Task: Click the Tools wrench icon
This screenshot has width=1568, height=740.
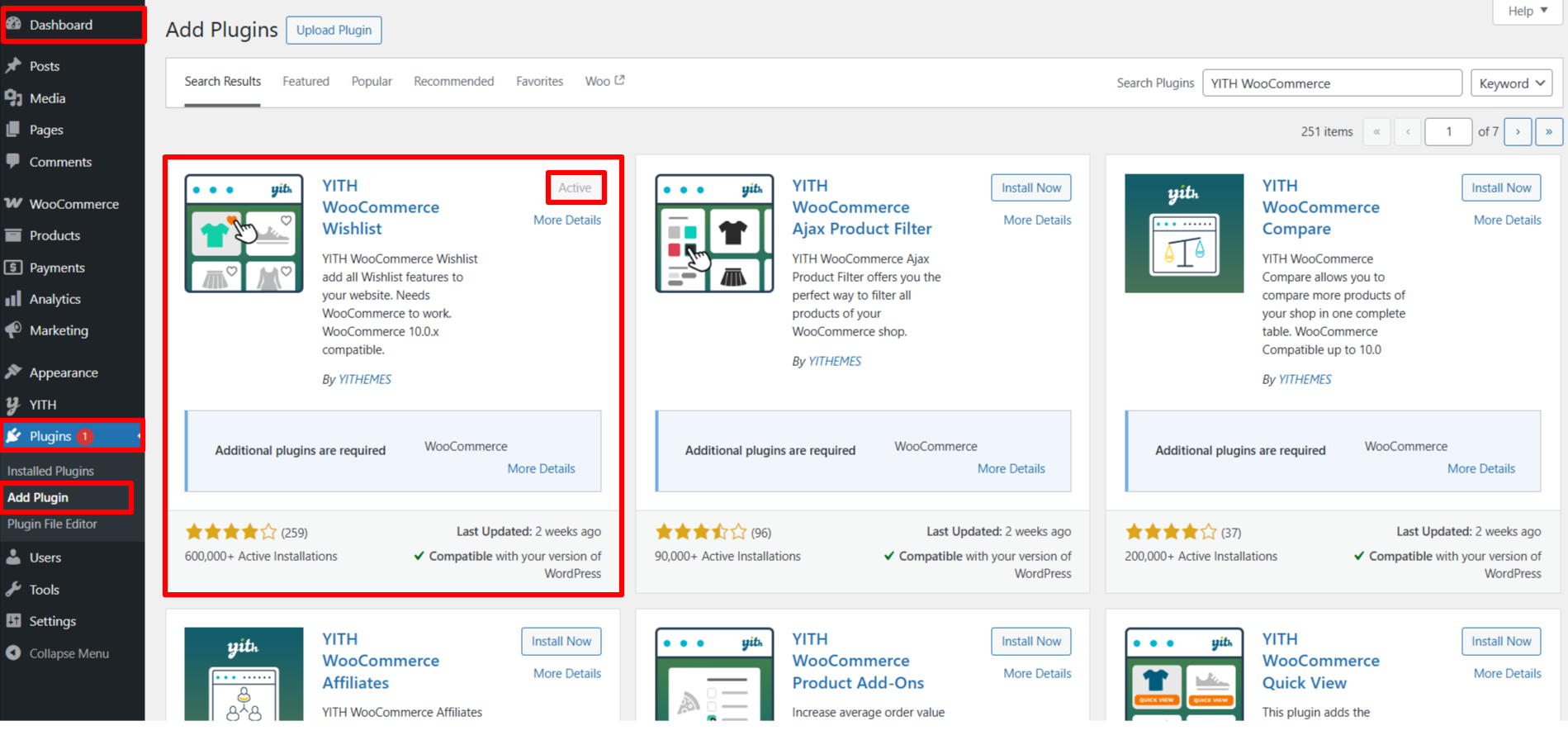Action: click(13, 590)
